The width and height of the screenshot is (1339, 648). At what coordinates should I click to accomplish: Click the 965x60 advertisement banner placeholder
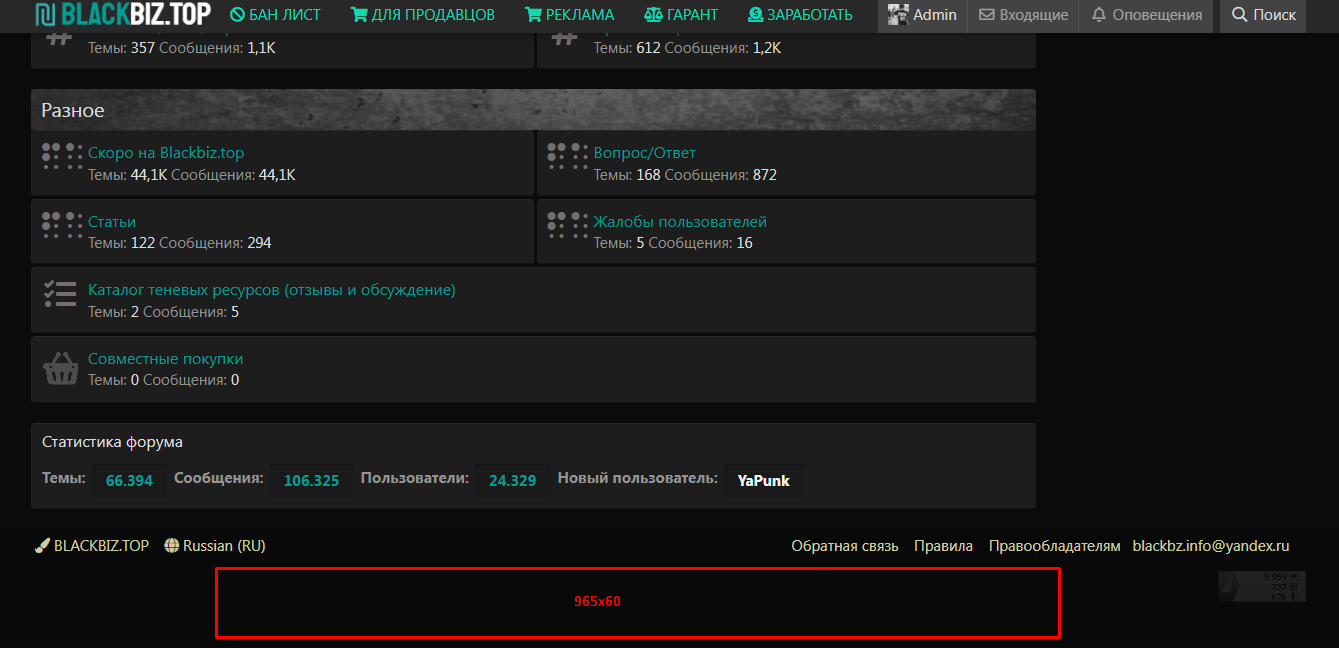[637, 602]
